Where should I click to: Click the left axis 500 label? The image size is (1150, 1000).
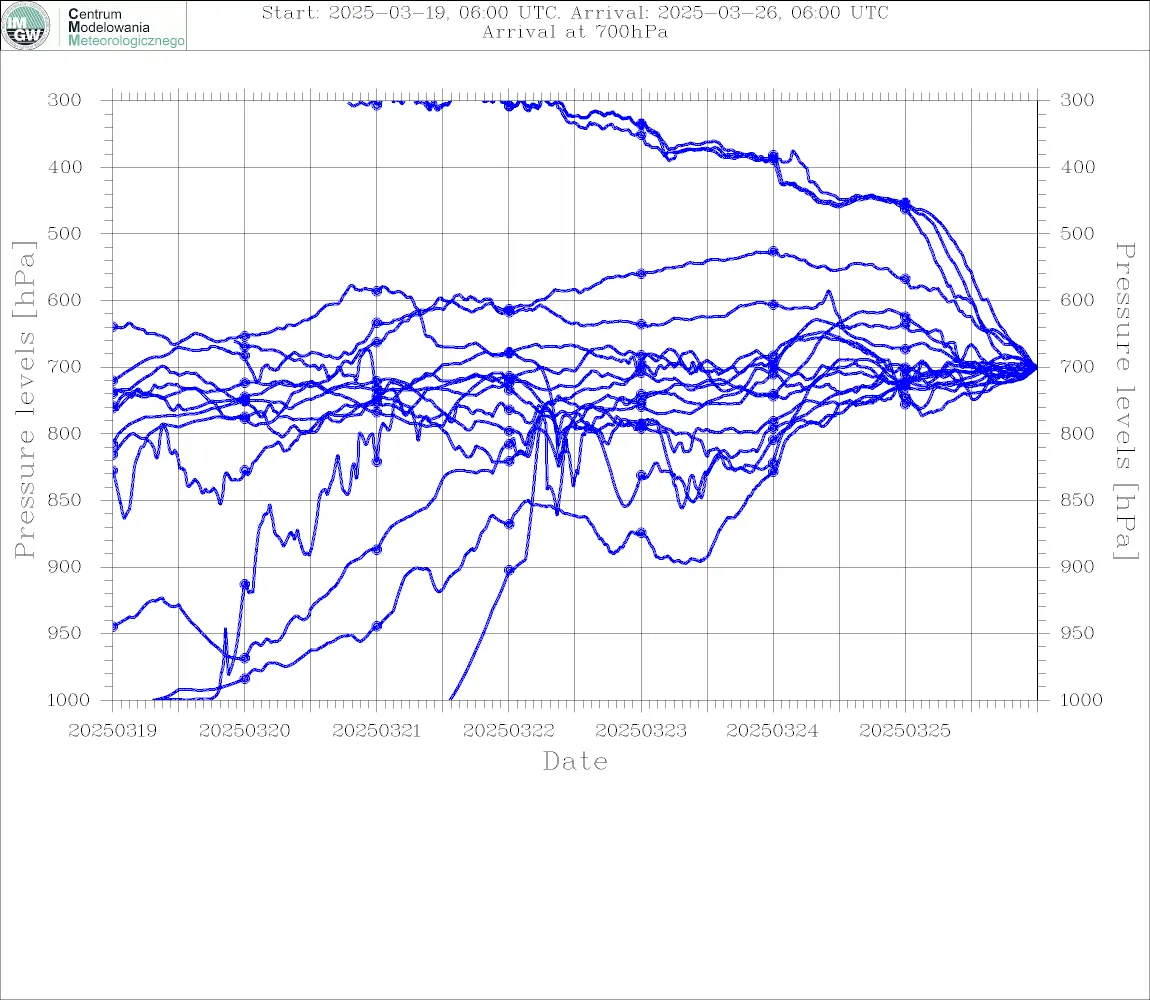pyautogui.click(x=65, y=233)
